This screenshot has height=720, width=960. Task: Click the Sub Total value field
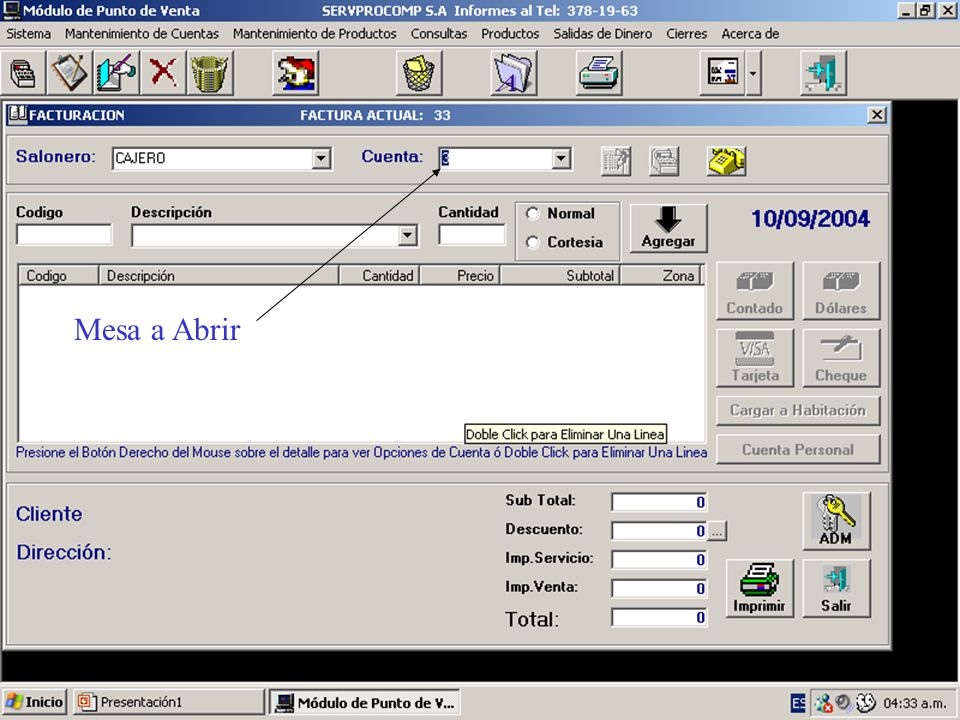[659, 502]
